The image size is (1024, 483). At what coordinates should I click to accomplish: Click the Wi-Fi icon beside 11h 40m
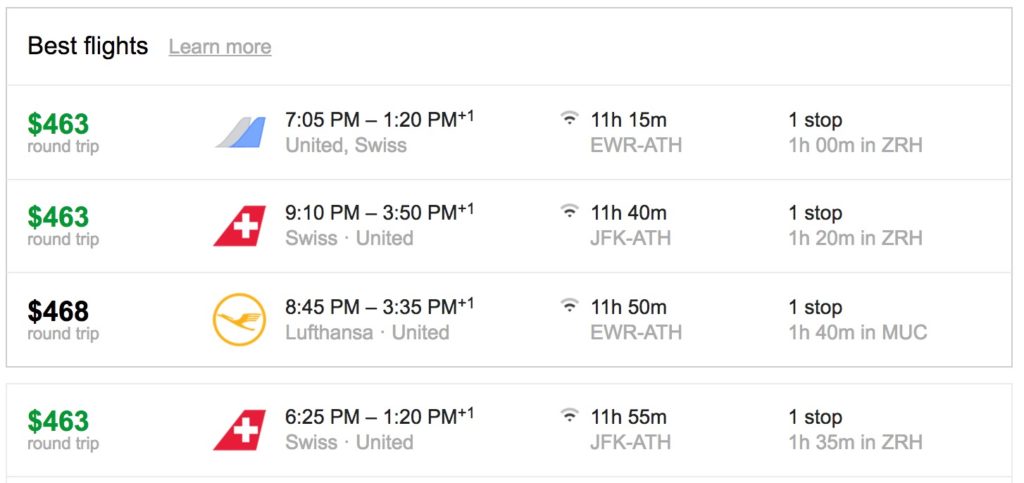569,213
